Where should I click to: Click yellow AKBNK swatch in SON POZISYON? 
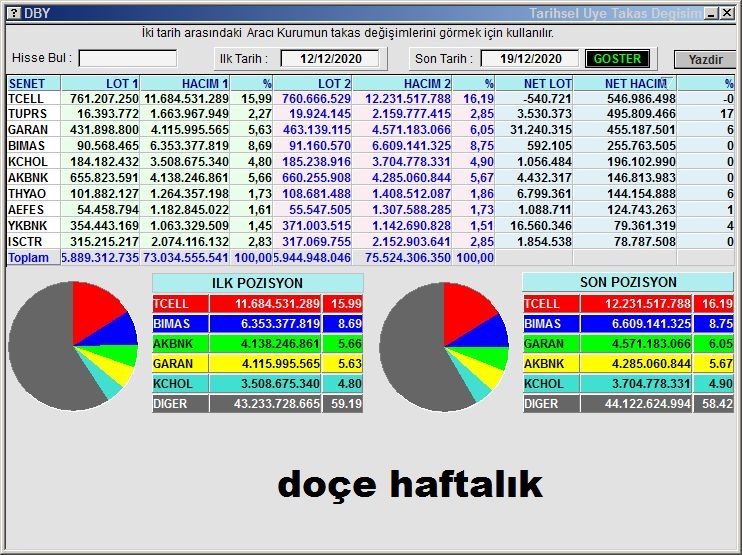click(x=551, y=363)
